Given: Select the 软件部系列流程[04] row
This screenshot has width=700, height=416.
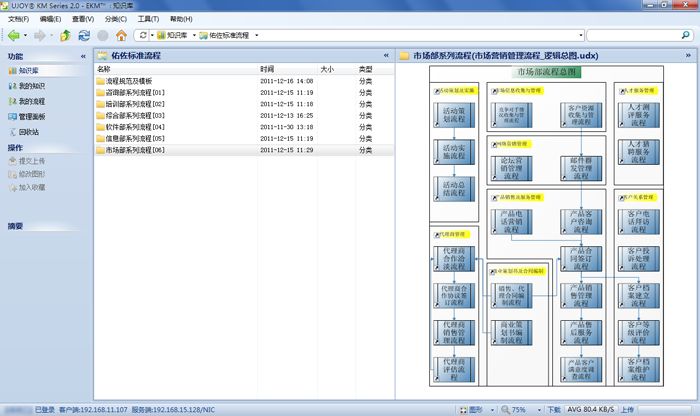Looking at the screenshot, I should tap(244, 127).
